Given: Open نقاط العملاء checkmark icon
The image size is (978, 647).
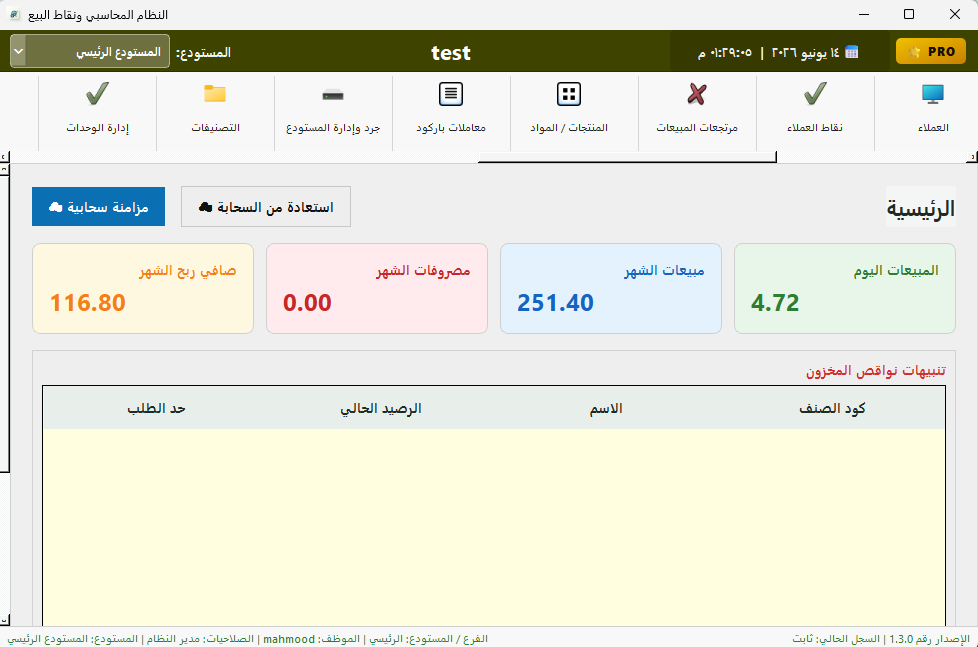Looking at the screenshot, I should point(815,95).
